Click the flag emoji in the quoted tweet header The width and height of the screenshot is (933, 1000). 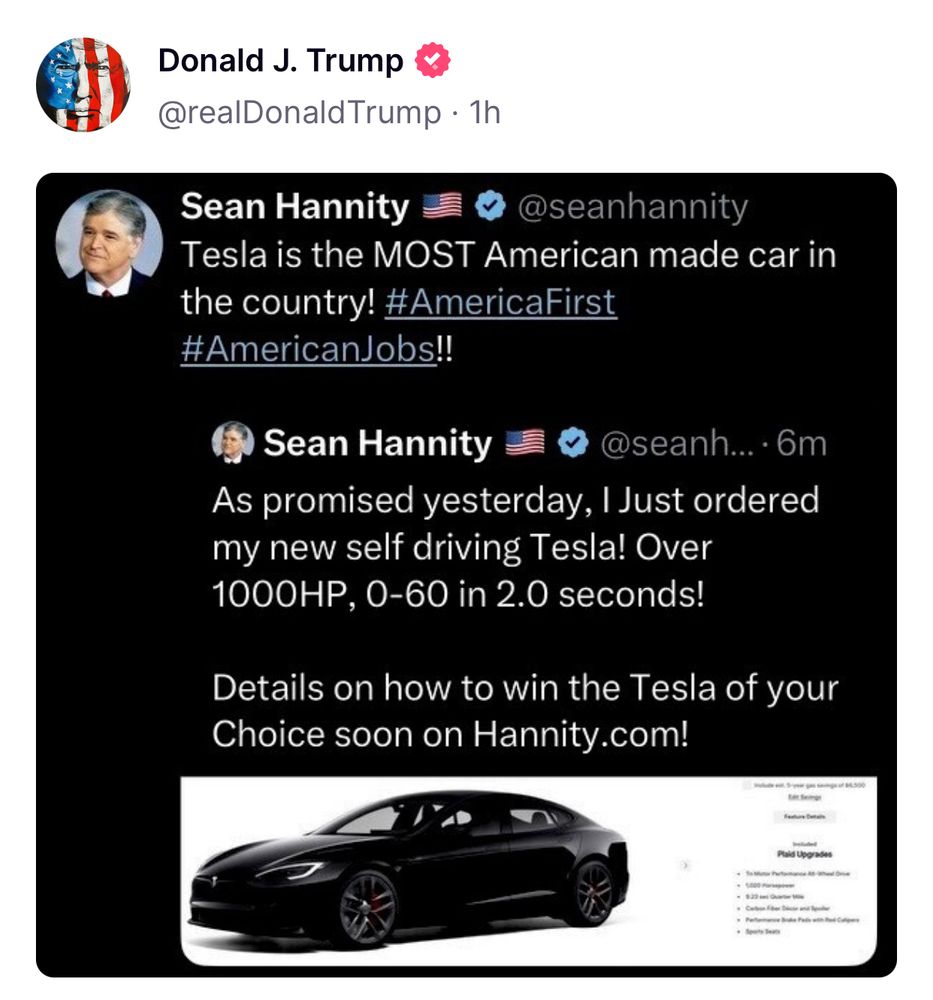[x=525, y=442]
